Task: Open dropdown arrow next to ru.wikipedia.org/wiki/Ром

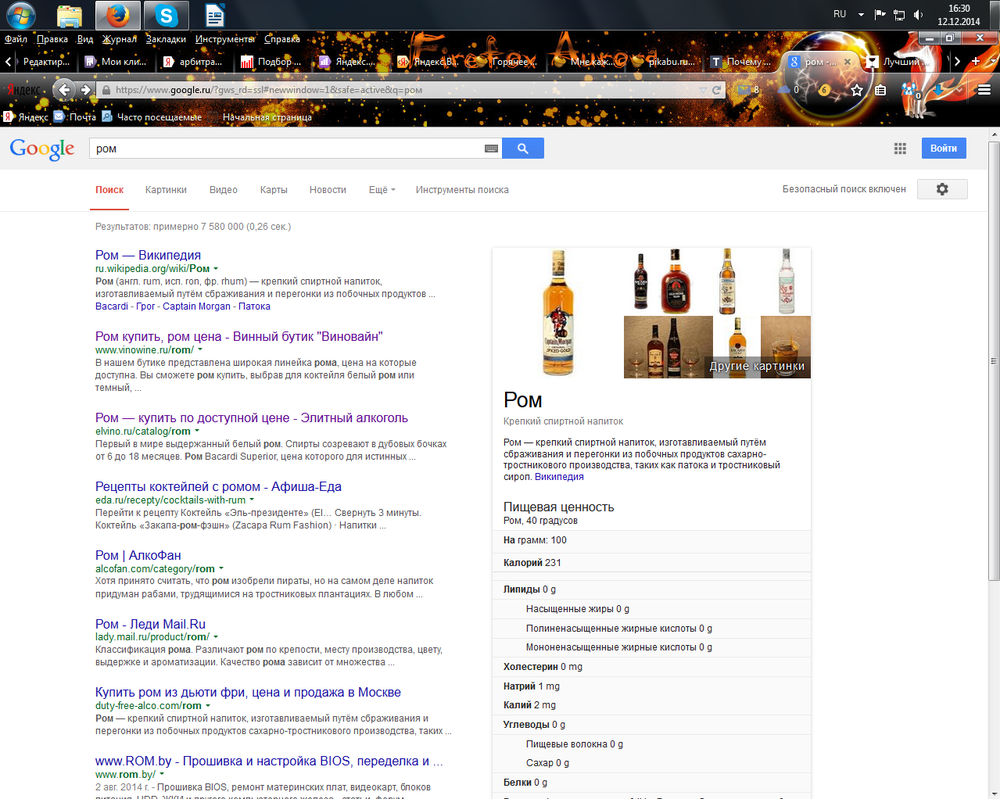Action: 216,268
